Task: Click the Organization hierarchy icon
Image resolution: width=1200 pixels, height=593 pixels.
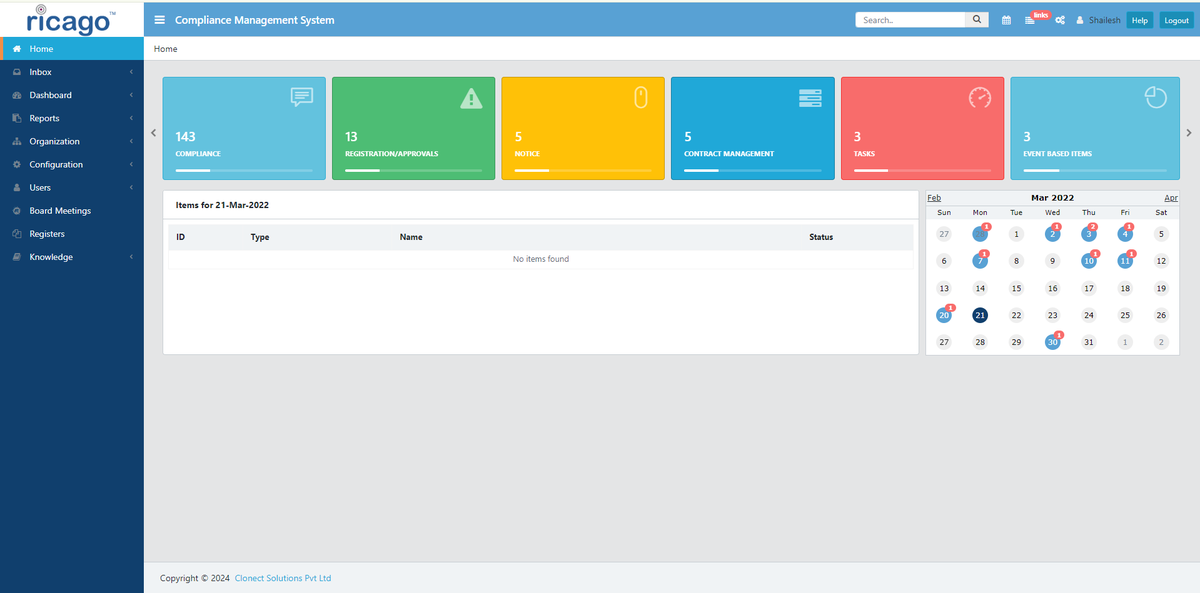Action: pos(18,141)
